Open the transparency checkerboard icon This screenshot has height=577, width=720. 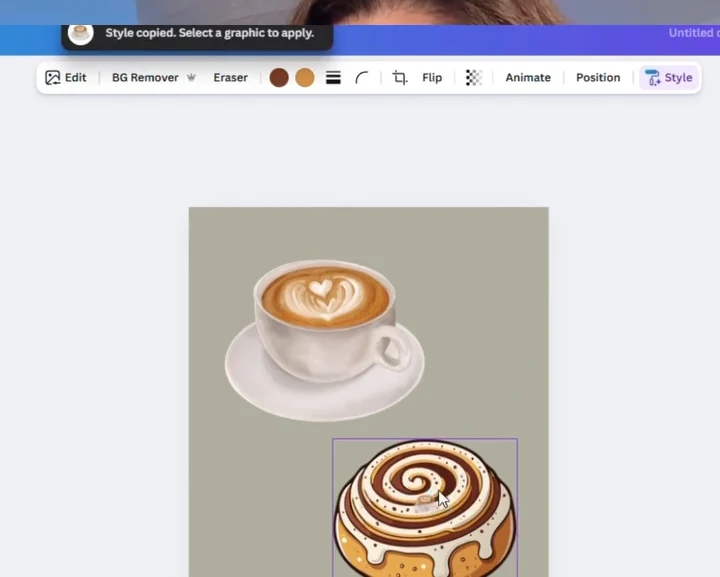coord(474,78)
